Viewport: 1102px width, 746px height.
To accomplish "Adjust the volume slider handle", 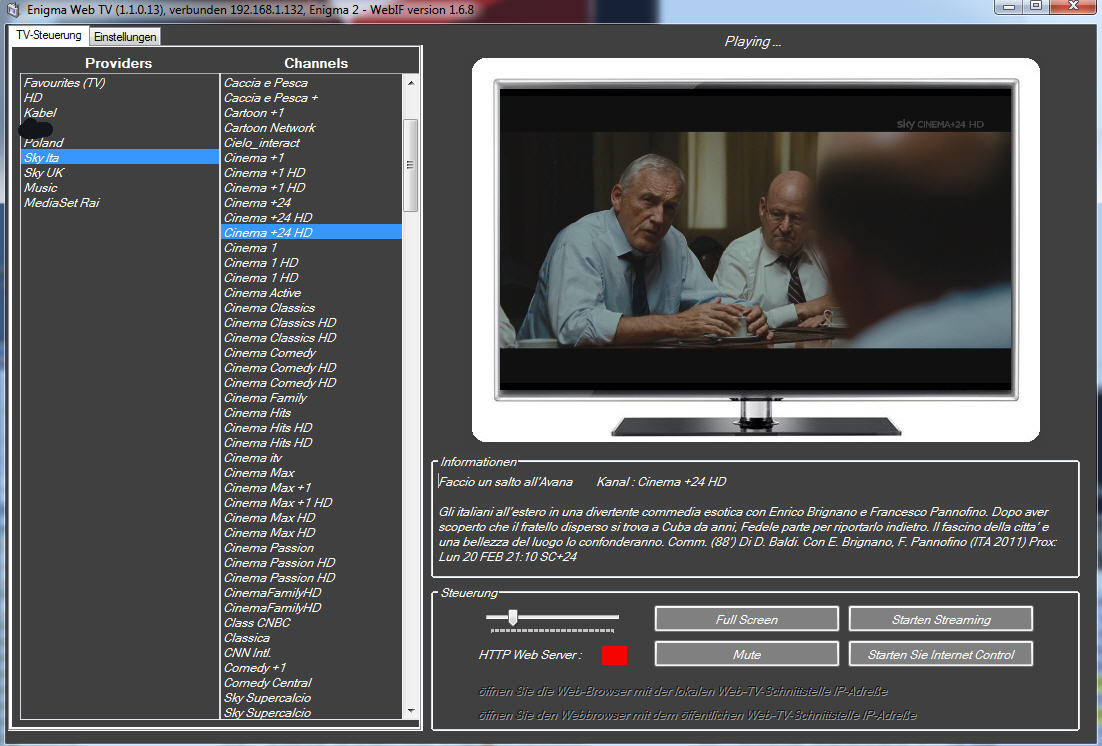I will (512, 617).
